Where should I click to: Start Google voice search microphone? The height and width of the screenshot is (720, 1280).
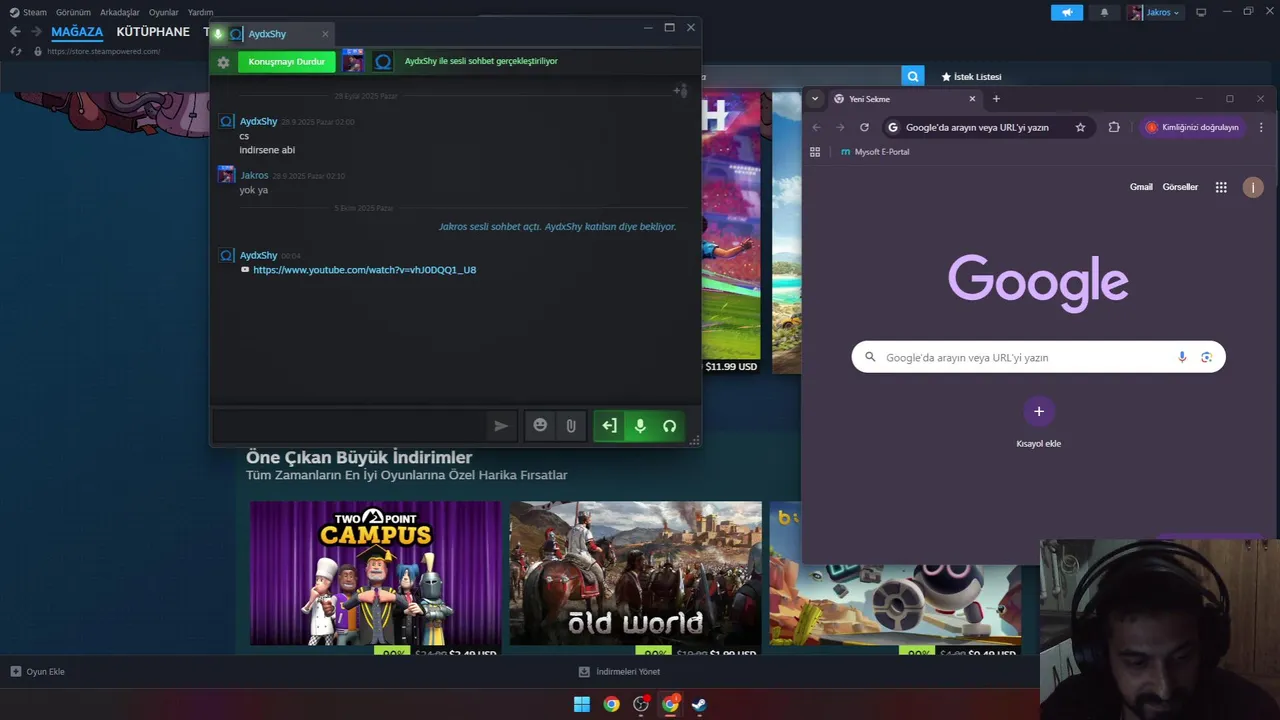(1182, 357)
